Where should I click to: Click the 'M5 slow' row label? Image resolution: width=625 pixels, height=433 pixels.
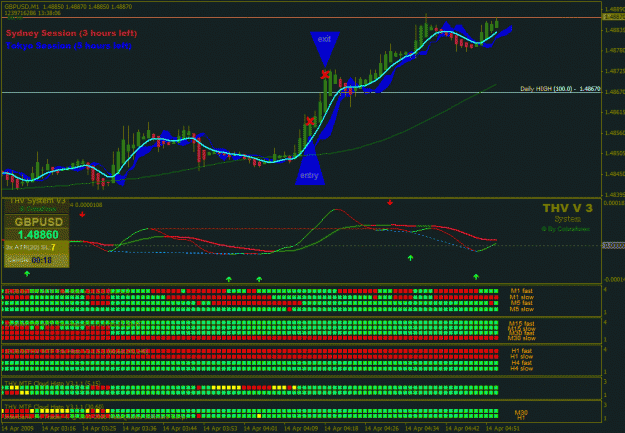[x=521, y=309]
